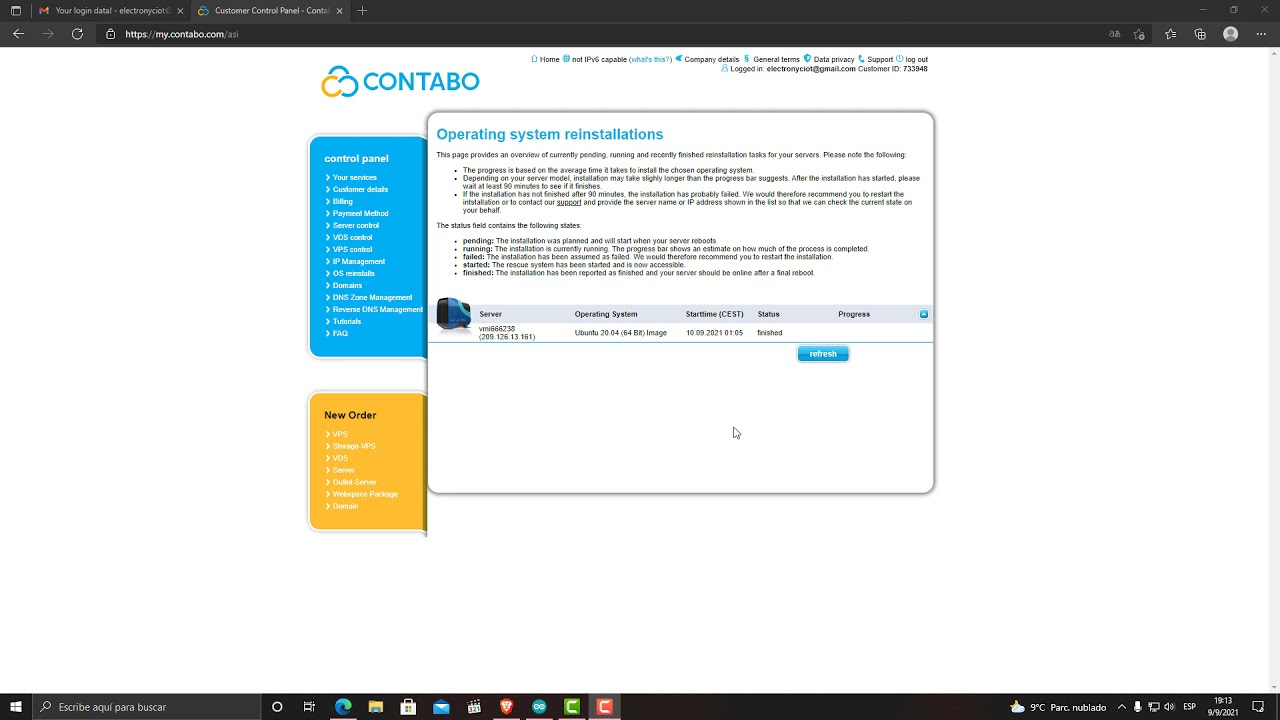Click the Ubuntu 20.04 (64 Bit) Image cell
The height and width of the screenshot is (720, 1280).
pyautogui.click(x=620, y=333)
